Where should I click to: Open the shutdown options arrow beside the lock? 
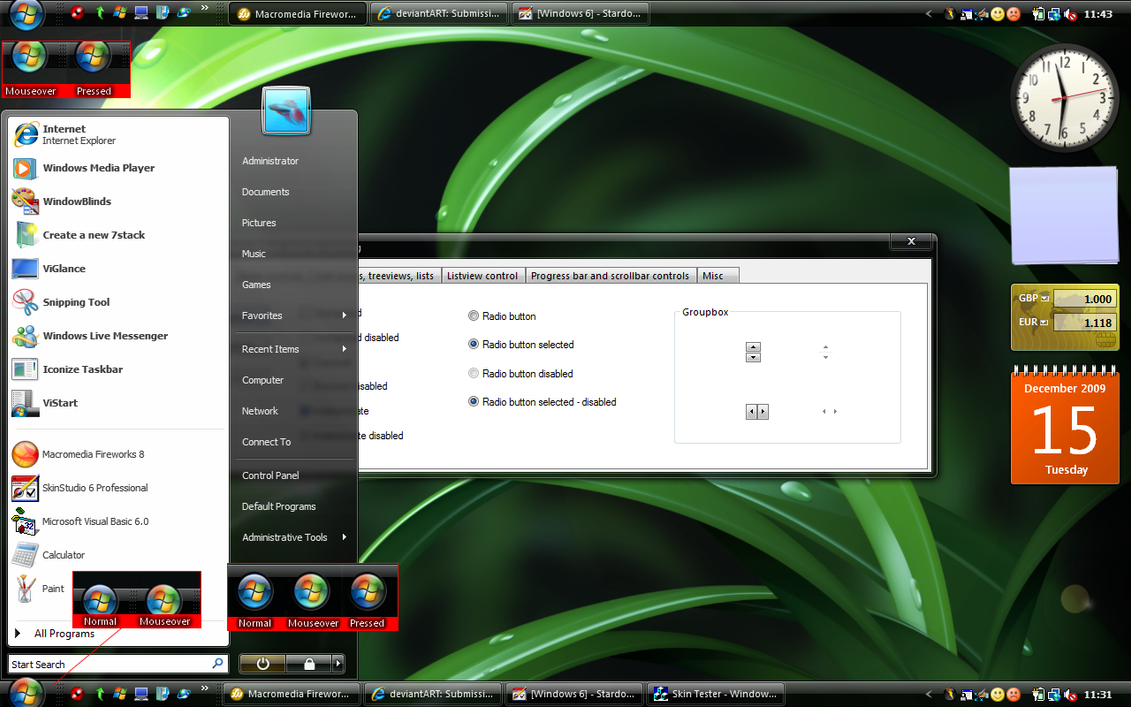coord(337,664)
